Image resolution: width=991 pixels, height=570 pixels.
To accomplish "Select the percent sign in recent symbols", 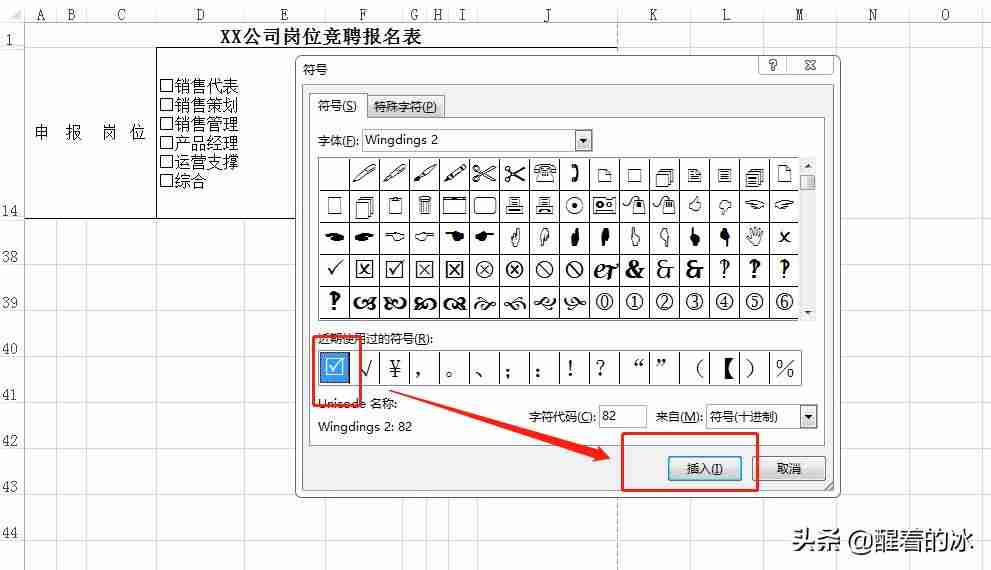I will [785, 368].
